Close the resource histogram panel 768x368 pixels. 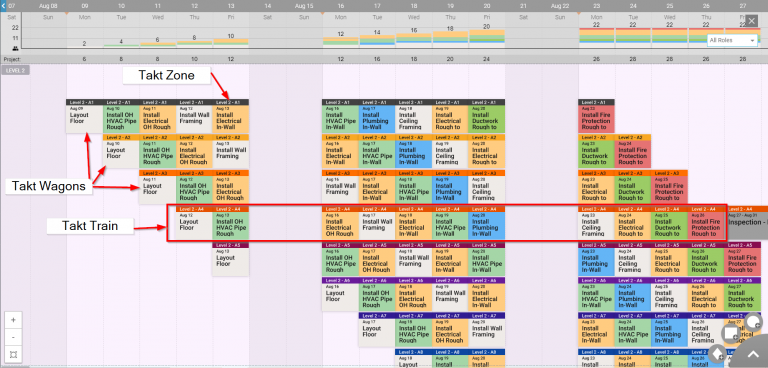pos(751,21)
